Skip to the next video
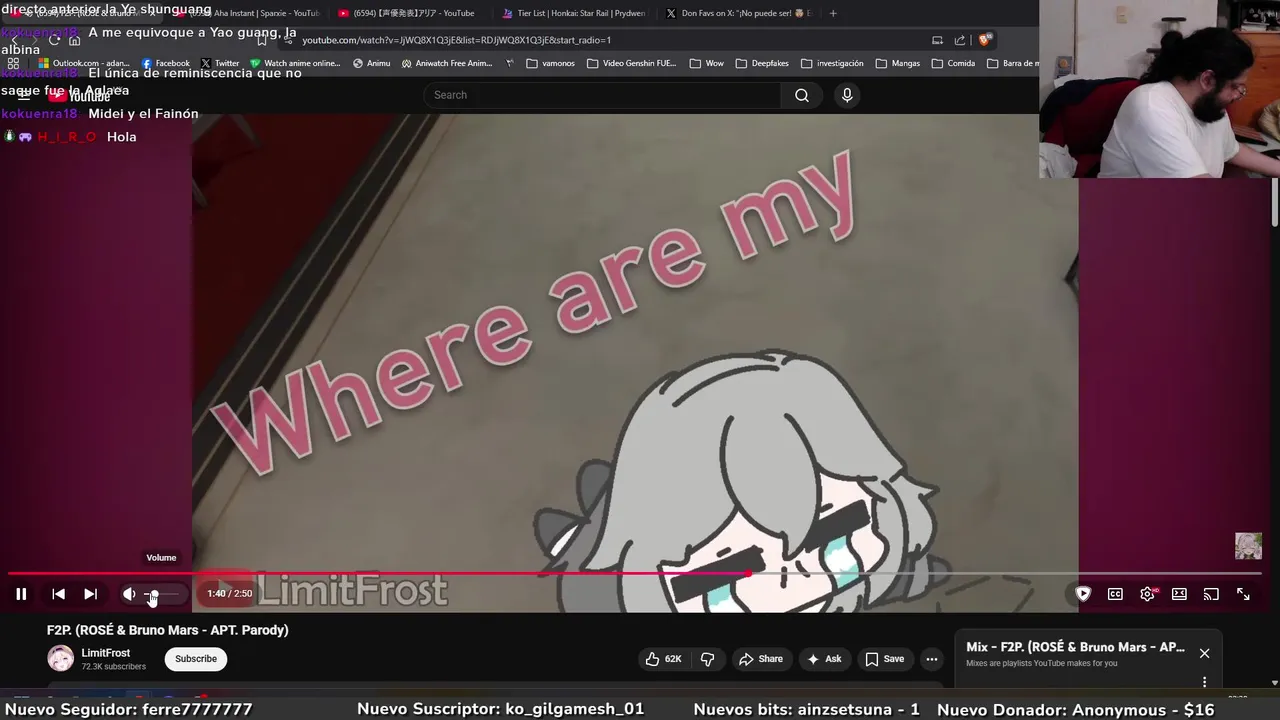Viewport: 1280px width, 720px height. coord(90,594)
